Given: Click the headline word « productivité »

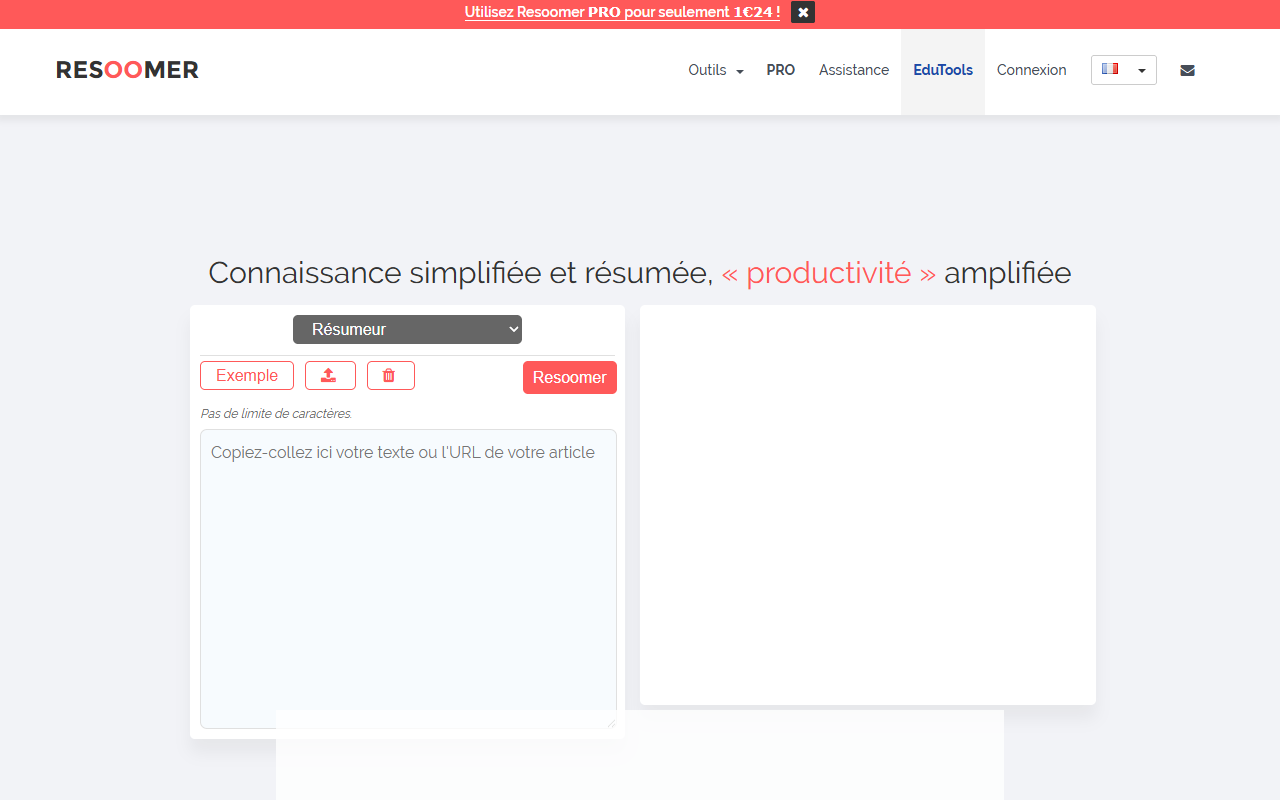Looking at the screenshot, I should 829,272.
